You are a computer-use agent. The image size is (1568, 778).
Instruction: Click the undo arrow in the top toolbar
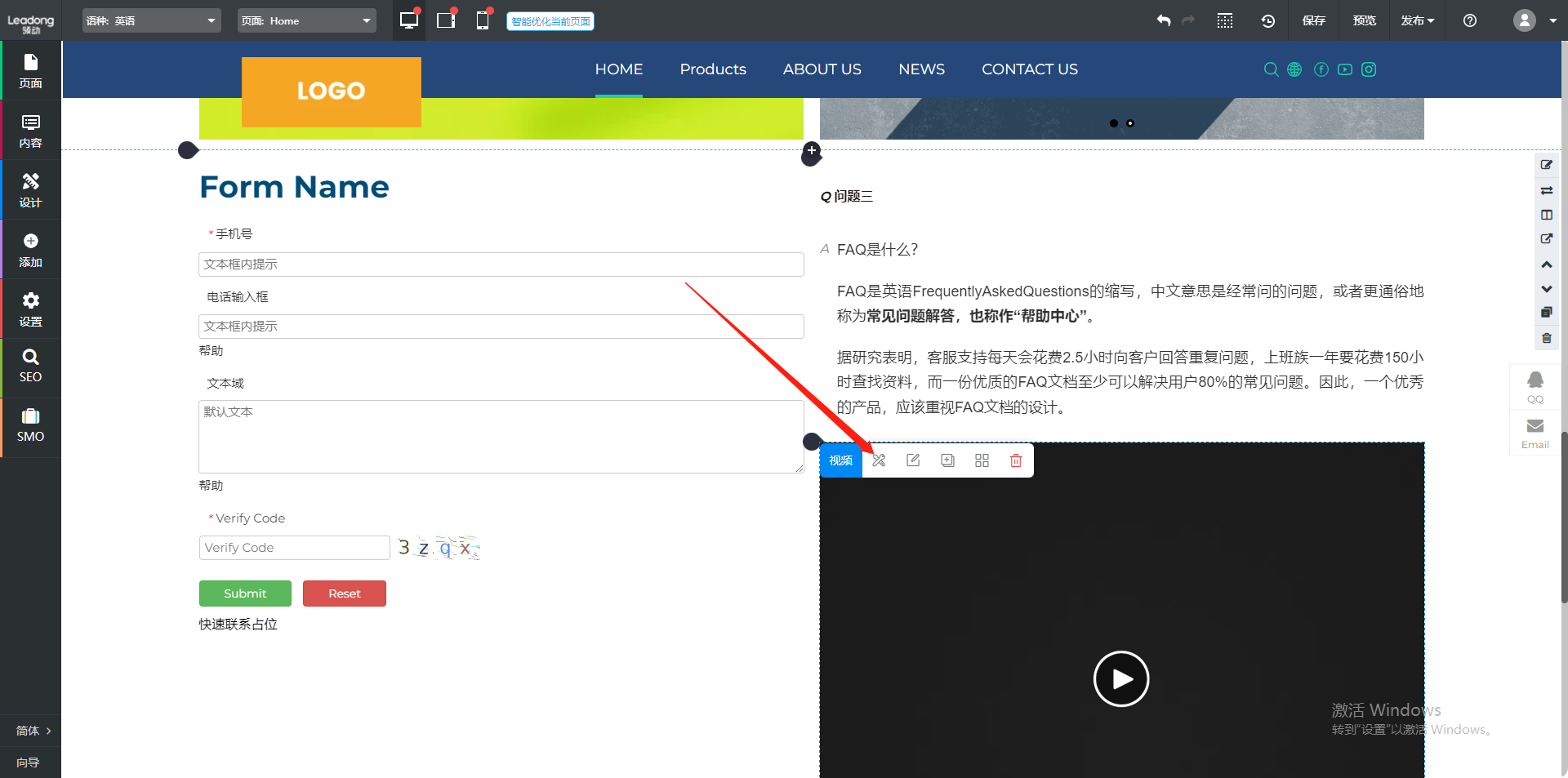click(x=1163, y=20)
